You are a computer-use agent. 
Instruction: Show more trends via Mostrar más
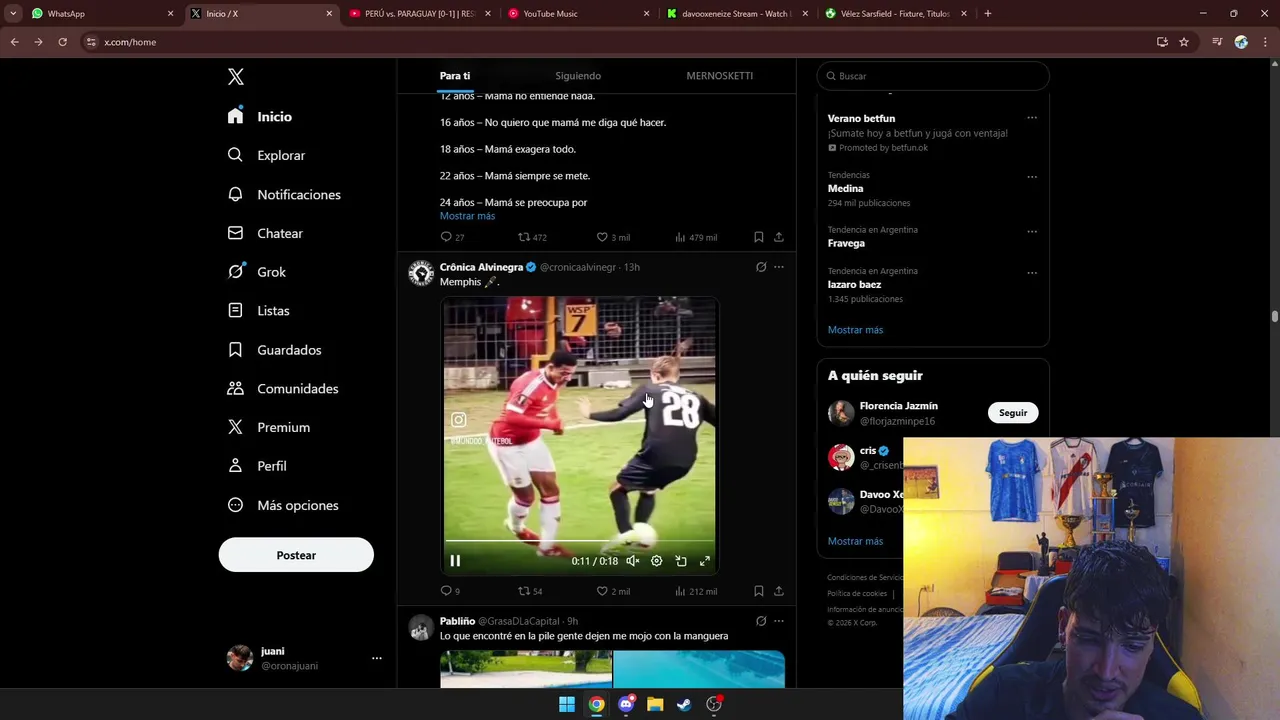[855, 330]
